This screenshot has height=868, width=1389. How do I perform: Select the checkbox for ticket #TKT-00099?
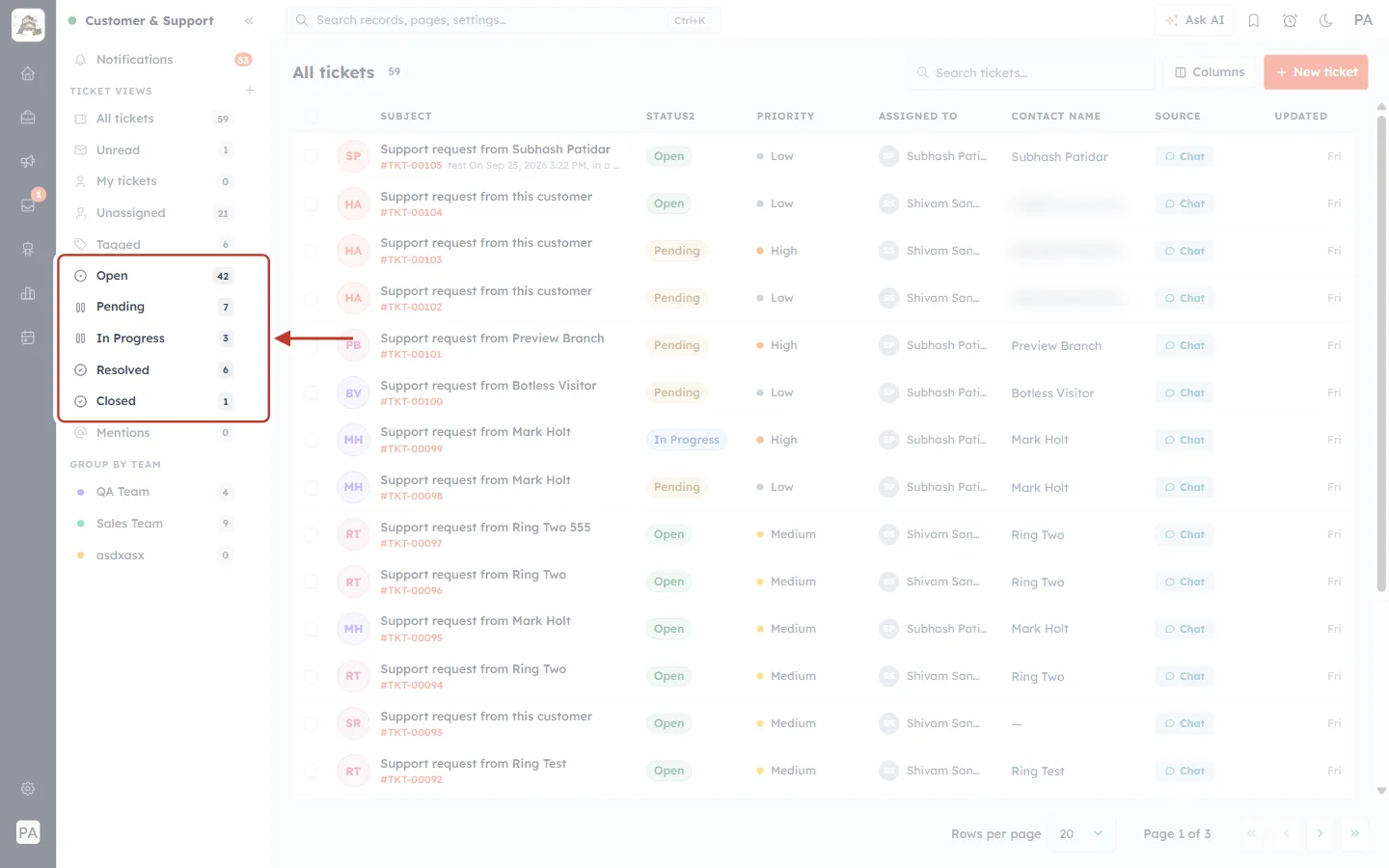(x=311, y=440)
